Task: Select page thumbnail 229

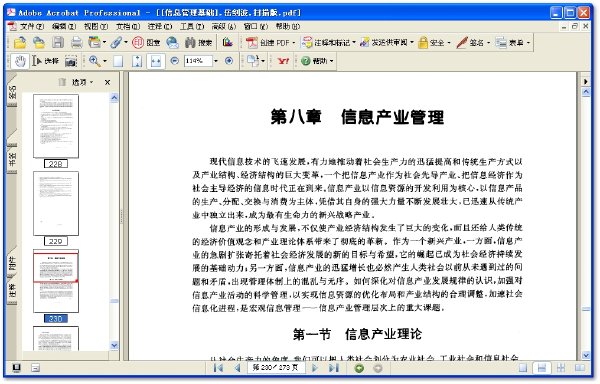Action: pos(56,203)
